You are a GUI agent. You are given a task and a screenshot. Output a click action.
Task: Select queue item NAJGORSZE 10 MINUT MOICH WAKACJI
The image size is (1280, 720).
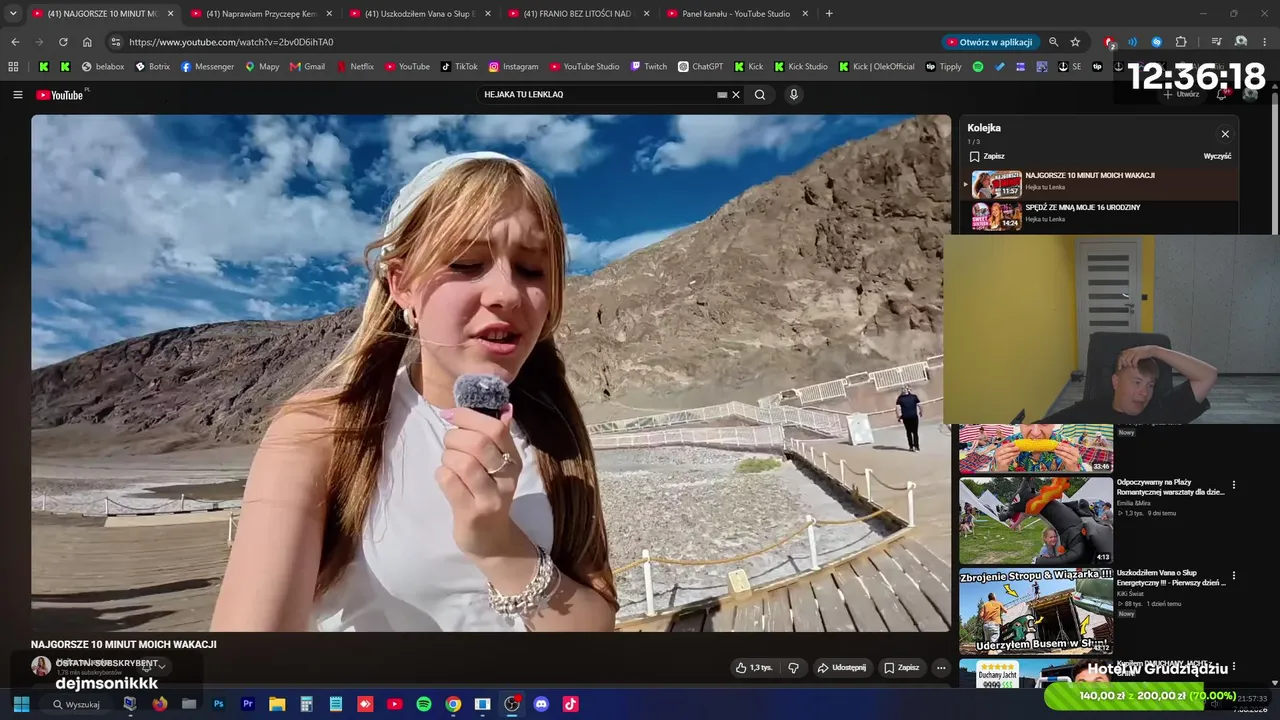coord(1100,184)
